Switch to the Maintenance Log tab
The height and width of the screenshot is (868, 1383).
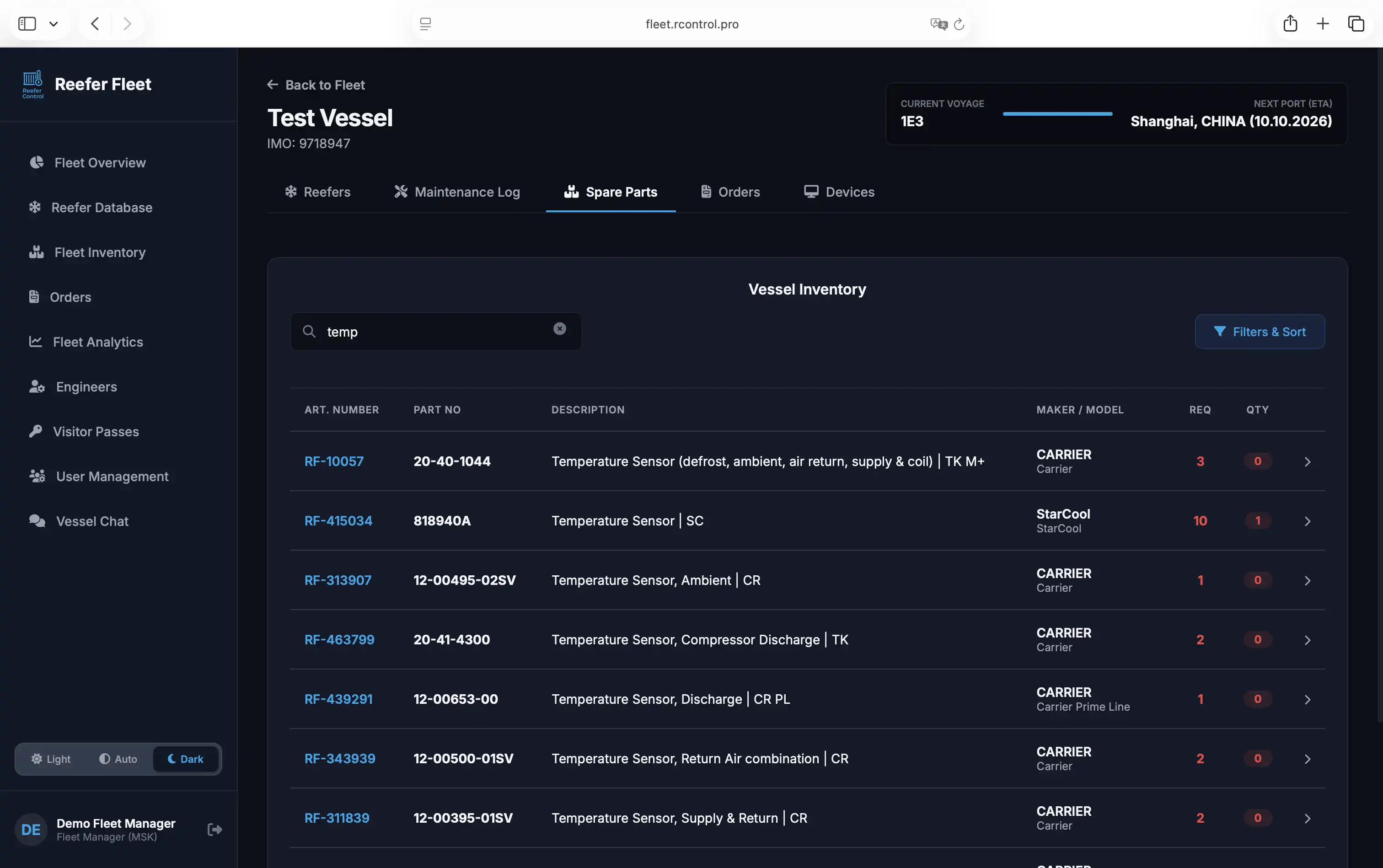click(x=457, y=192)
